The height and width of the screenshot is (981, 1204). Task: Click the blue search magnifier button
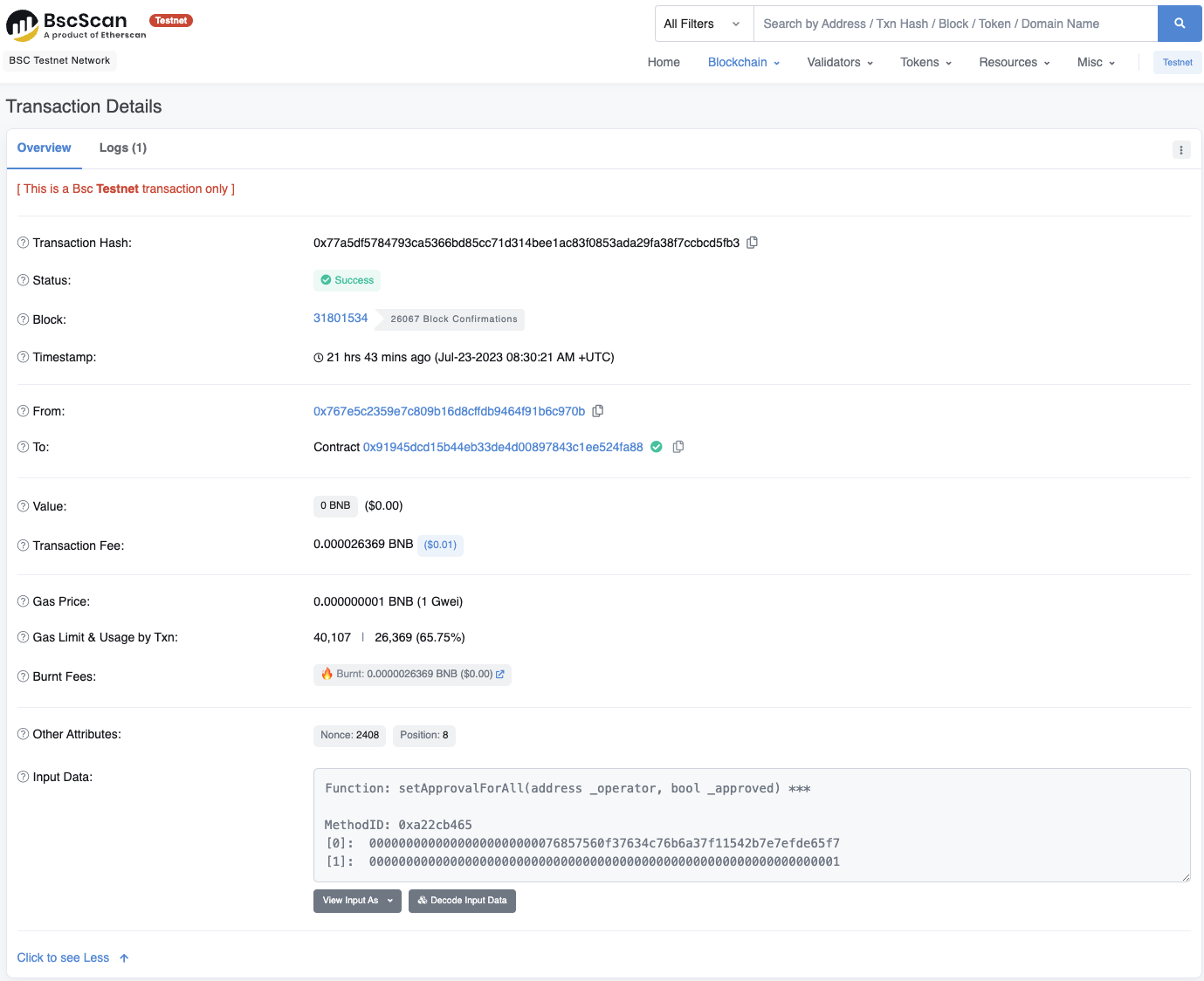pos(1179,24)
